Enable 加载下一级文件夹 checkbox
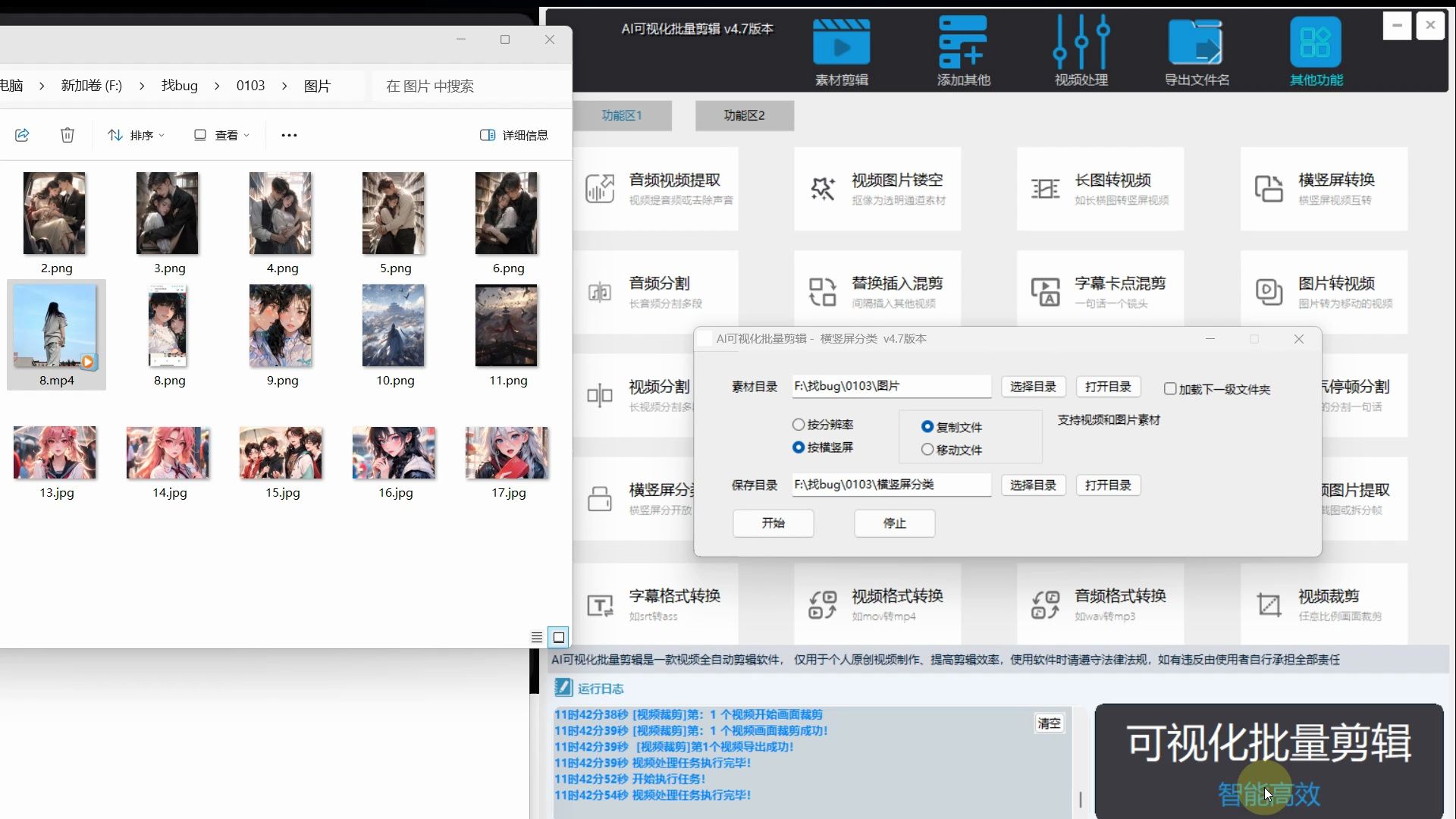Screen dimensions: 1456x819 [x=1170, y=389]
